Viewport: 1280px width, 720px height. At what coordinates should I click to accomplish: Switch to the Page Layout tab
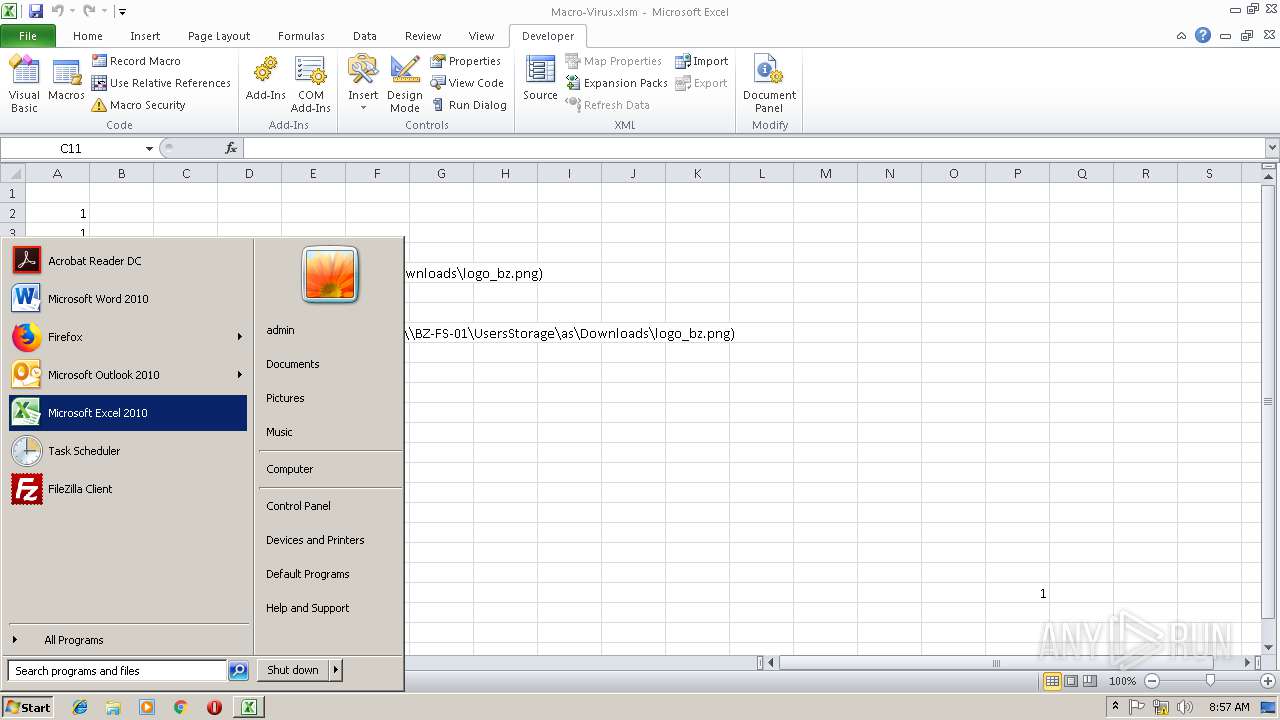219,36
